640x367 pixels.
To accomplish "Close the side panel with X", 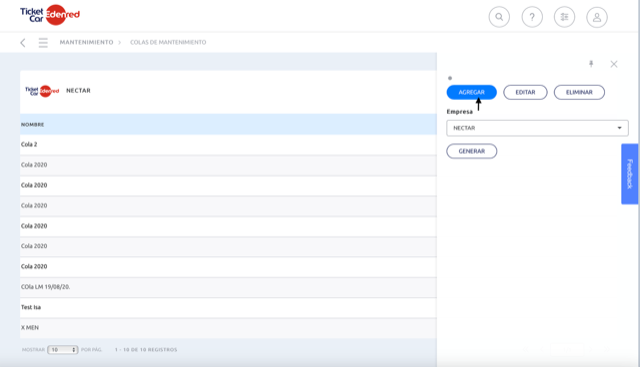I will (x=614, y=64).
